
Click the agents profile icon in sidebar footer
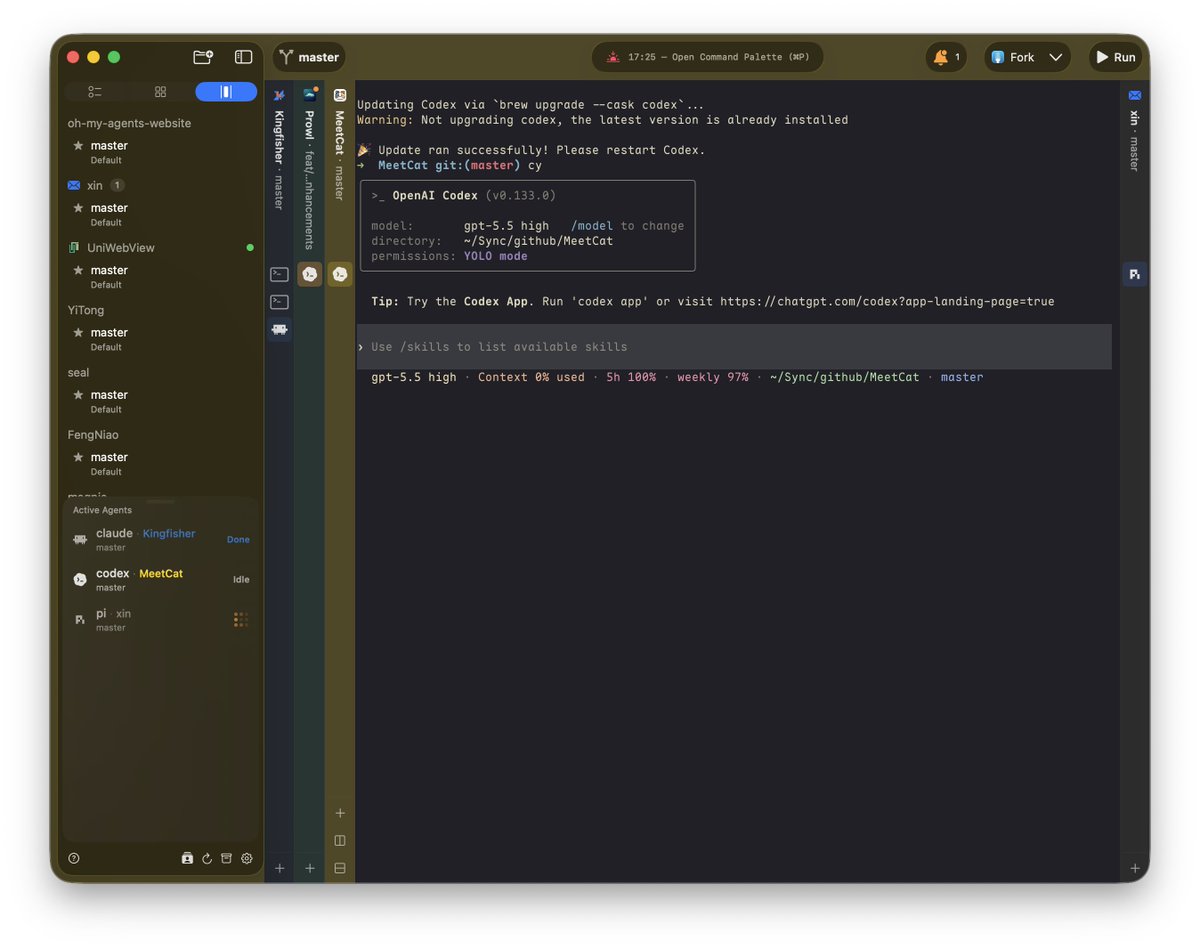[x=187, y=858]
